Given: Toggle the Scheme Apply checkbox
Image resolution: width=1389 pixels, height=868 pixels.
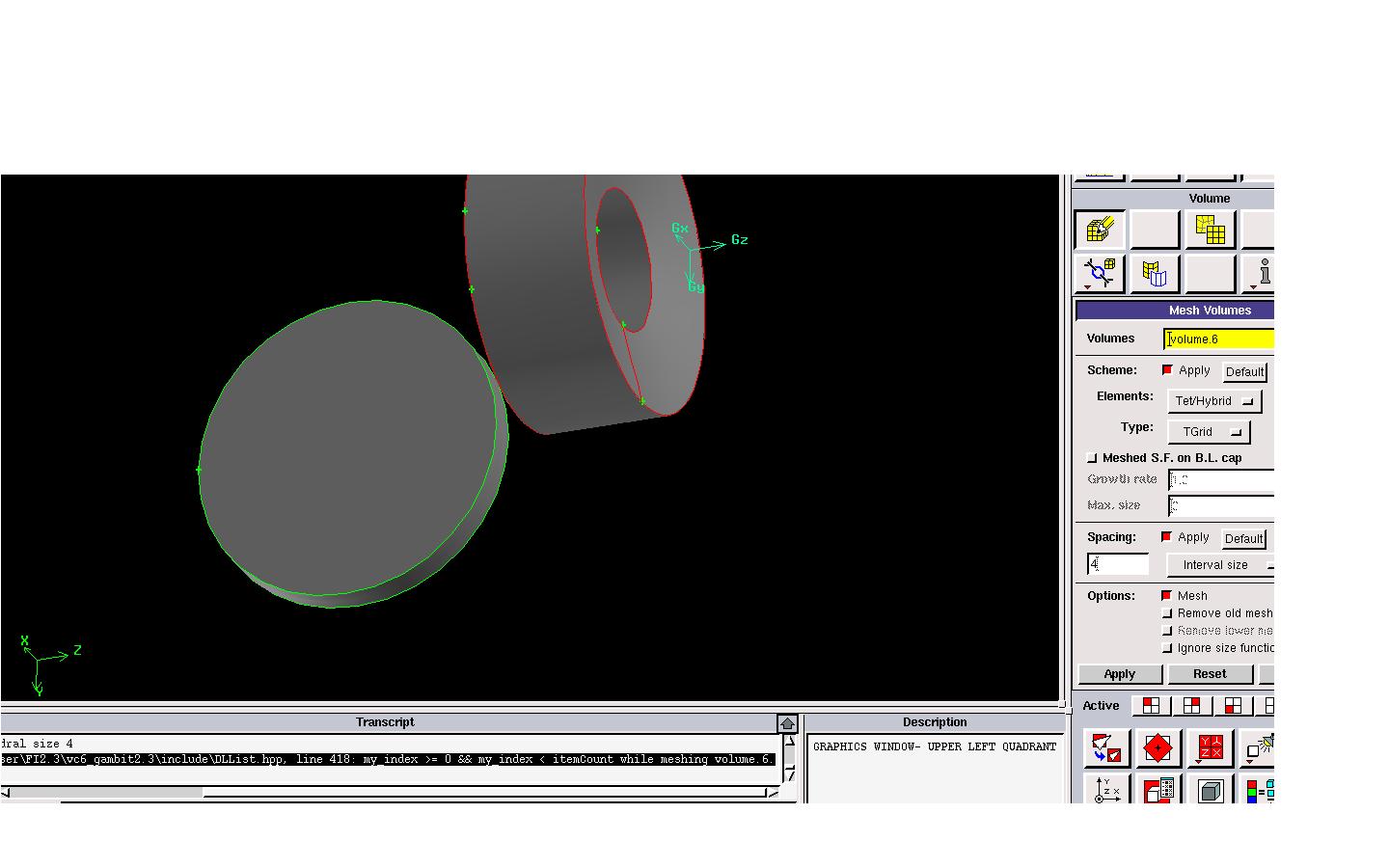Looking at the screenshot, I should (x=1167, y=370).
